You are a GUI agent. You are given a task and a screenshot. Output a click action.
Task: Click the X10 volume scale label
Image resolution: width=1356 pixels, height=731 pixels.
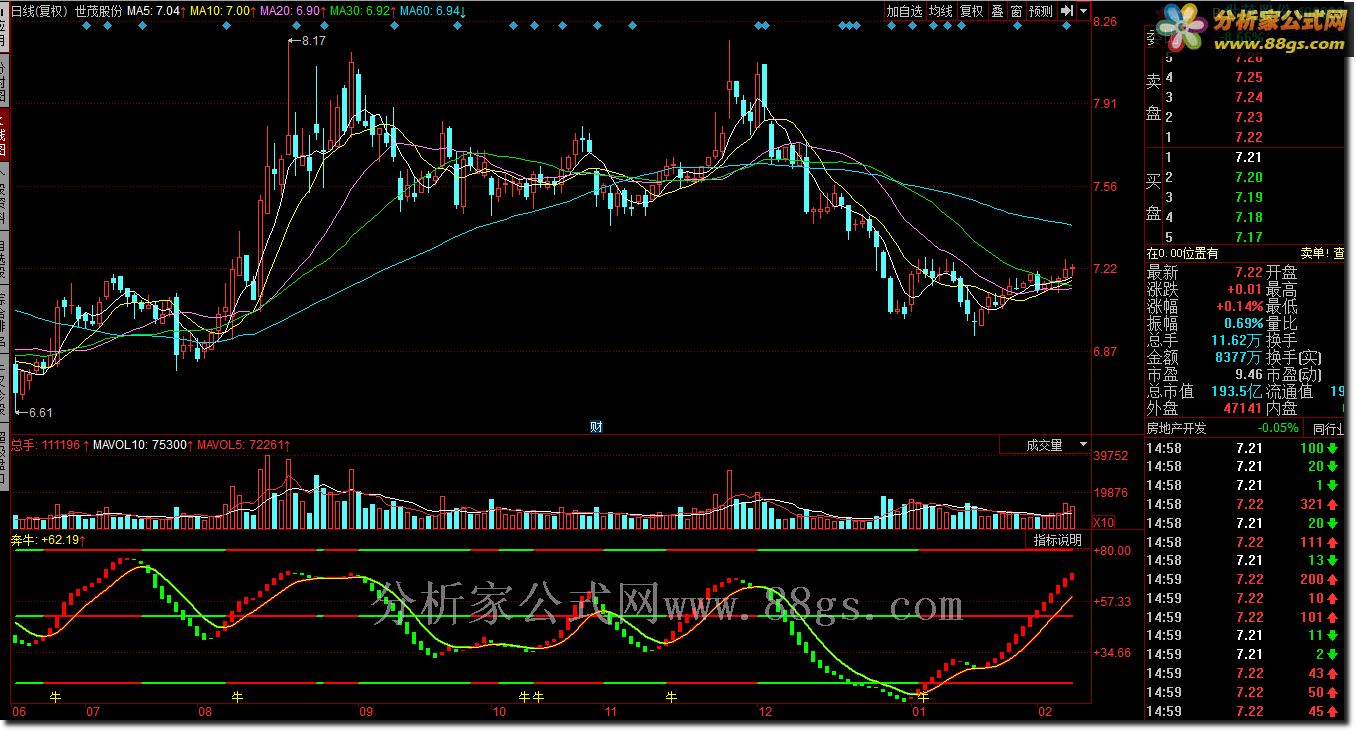1103,522
